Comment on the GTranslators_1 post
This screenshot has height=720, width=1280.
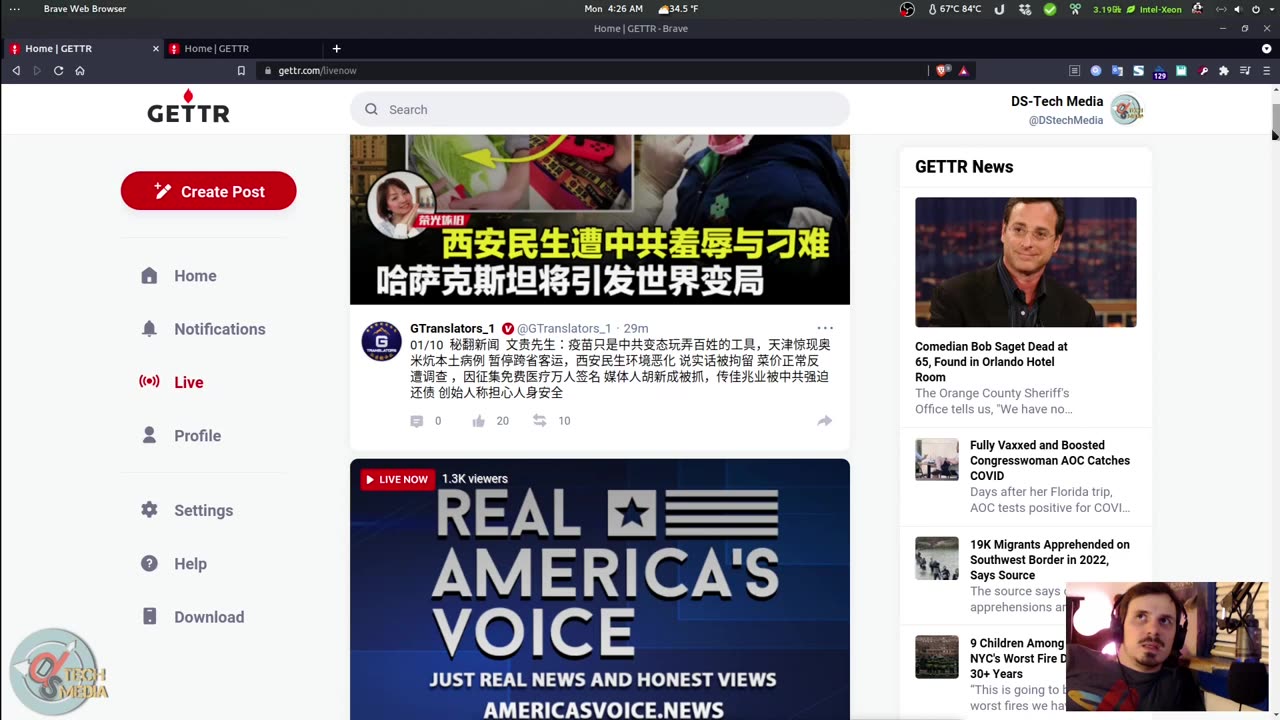tap(417, 421)
